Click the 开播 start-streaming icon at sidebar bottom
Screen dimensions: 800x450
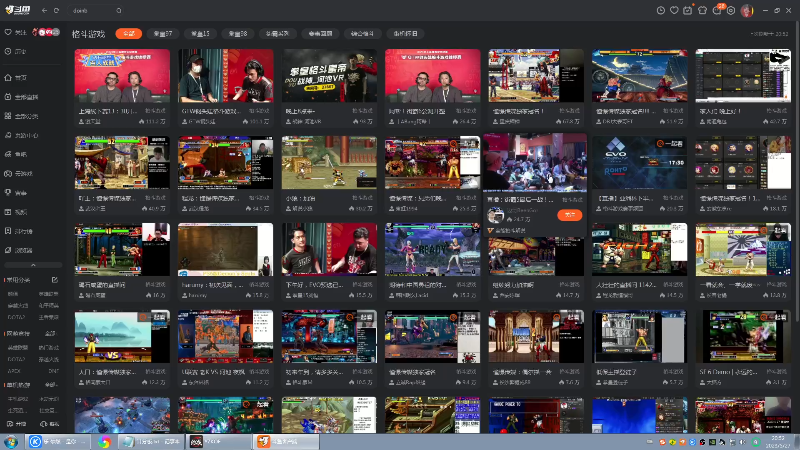(16, 424)
